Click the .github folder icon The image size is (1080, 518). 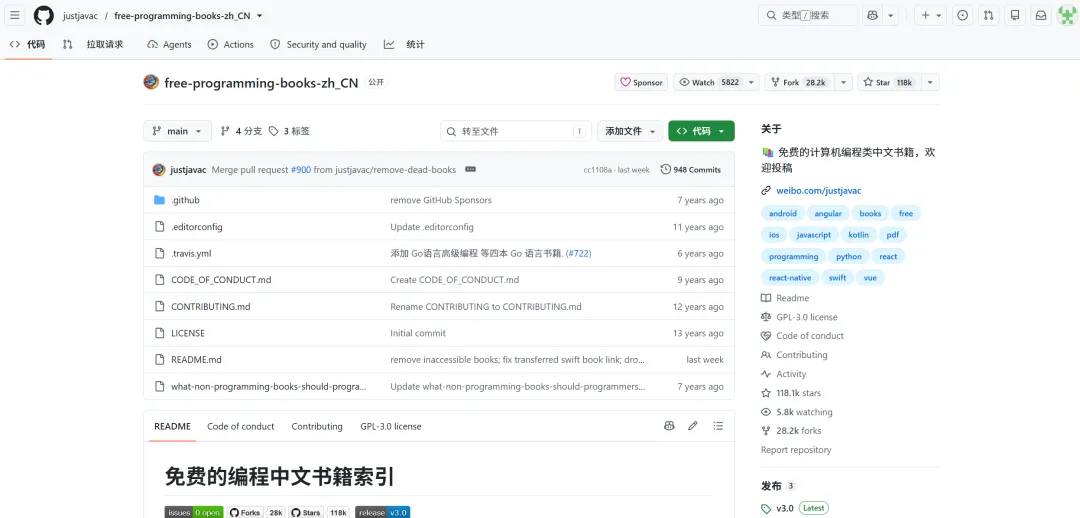pyautogui.click(x=160, y=200)
